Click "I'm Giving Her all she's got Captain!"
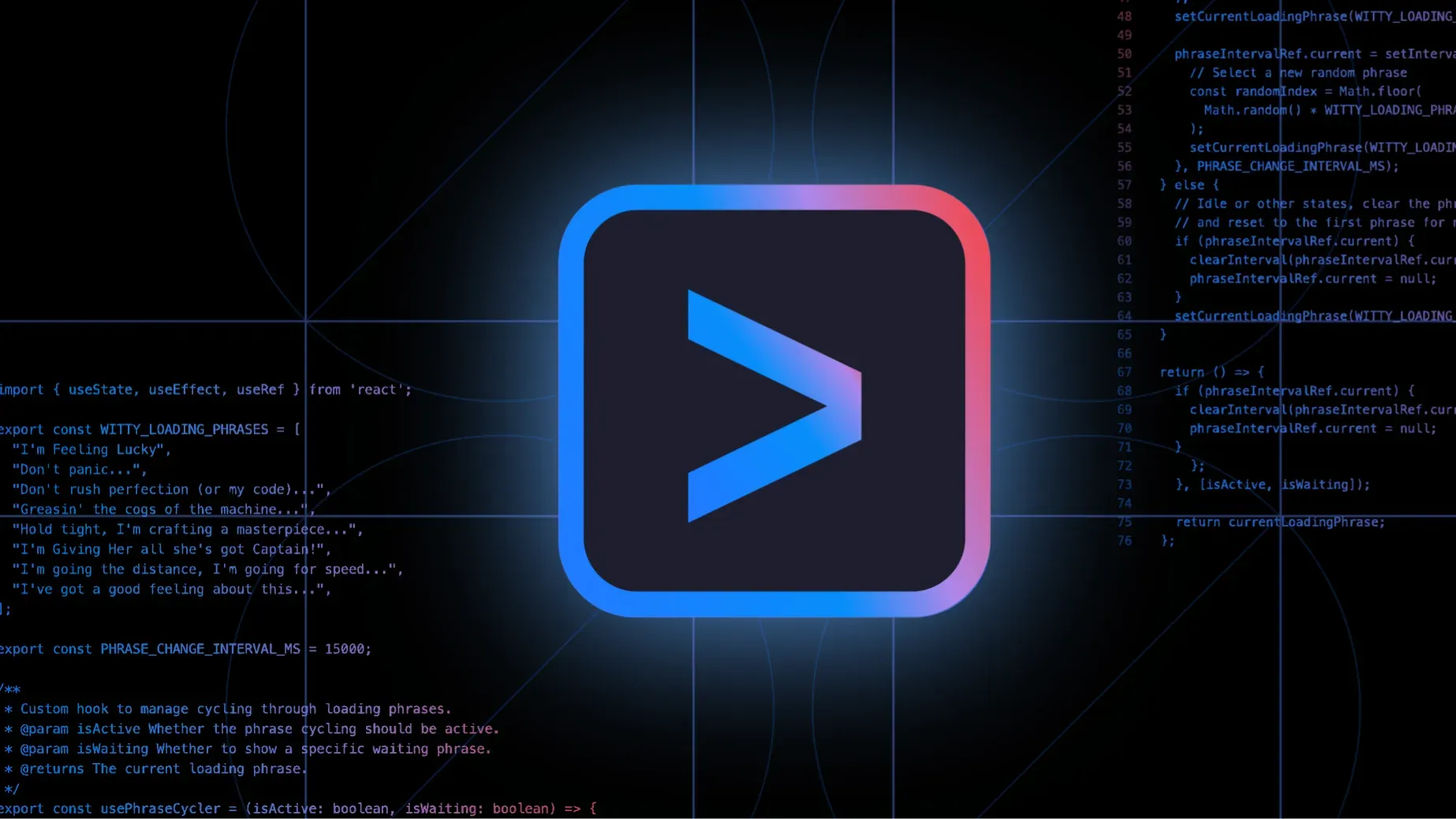Viewport: 1456px width, 819px height. [x=171, y=549]
